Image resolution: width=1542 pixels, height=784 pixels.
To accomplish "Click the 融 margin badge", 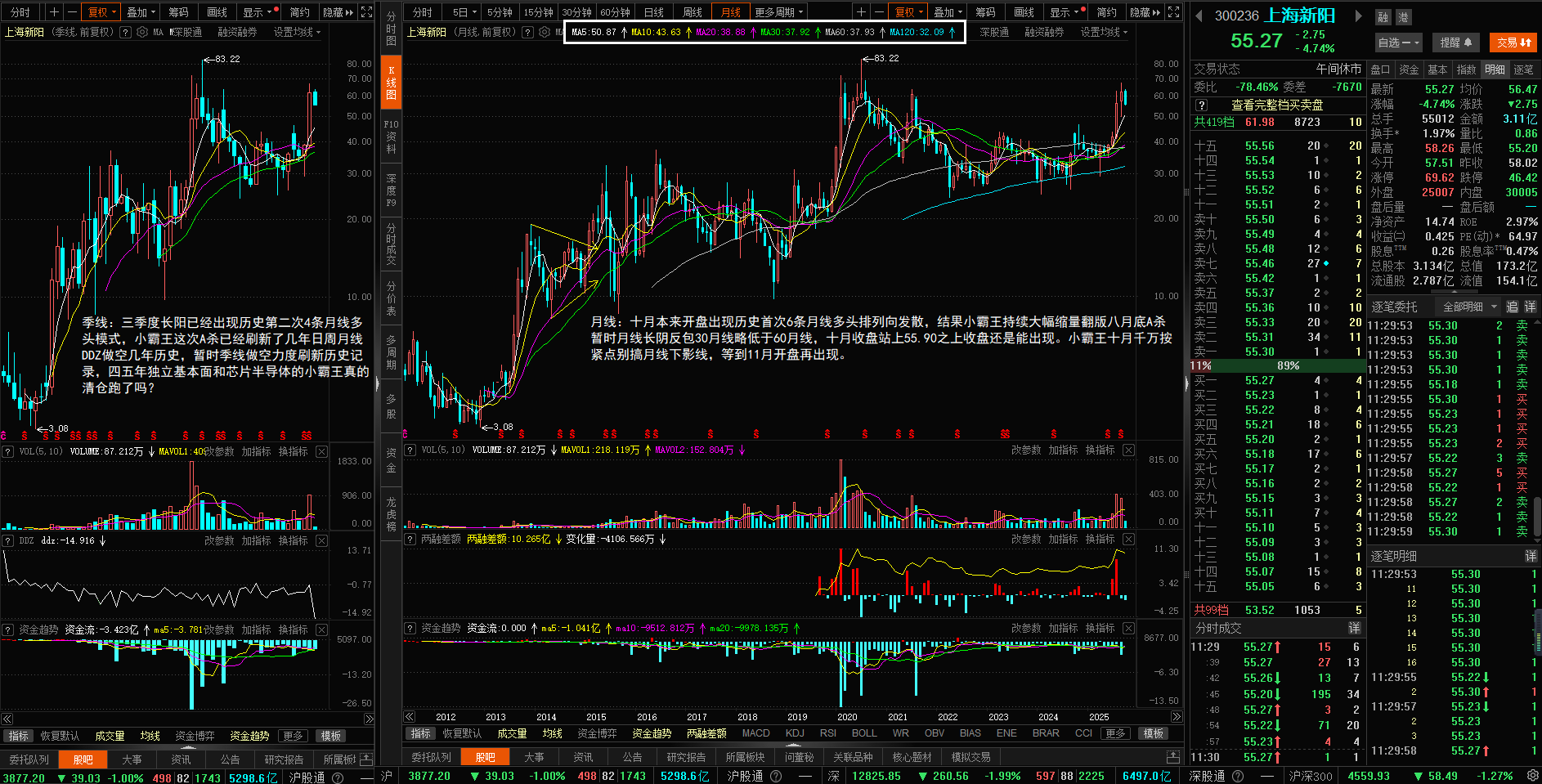I will coord(1383,17).
